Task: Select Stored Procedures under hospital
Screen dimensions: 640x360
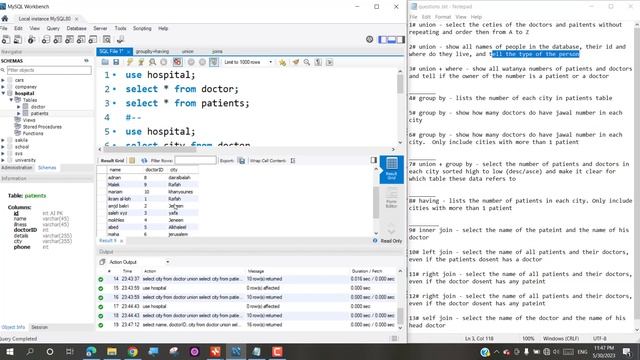Action: coord(42,127)
